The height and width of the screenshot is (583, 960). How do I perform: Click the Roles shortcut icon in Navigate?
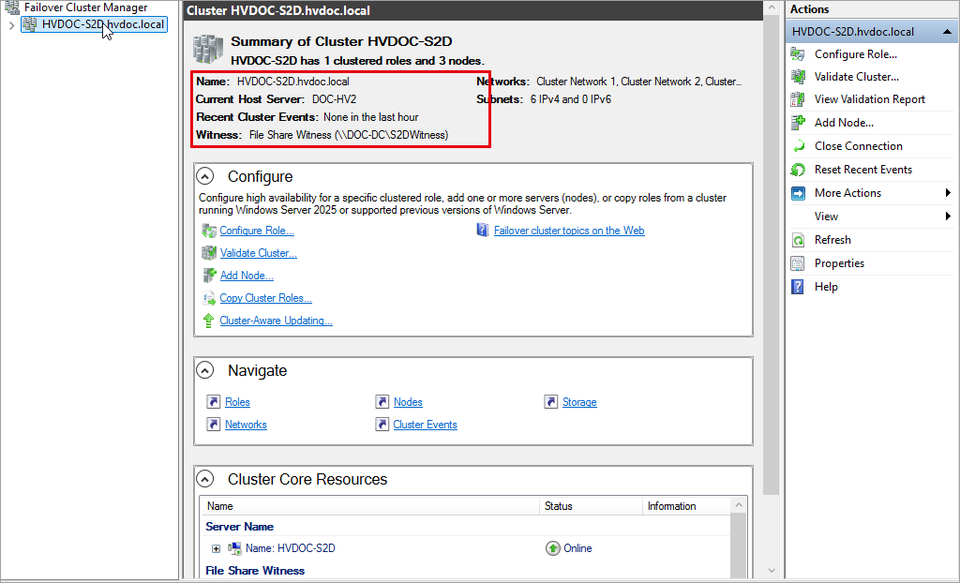tap(213, 402)
